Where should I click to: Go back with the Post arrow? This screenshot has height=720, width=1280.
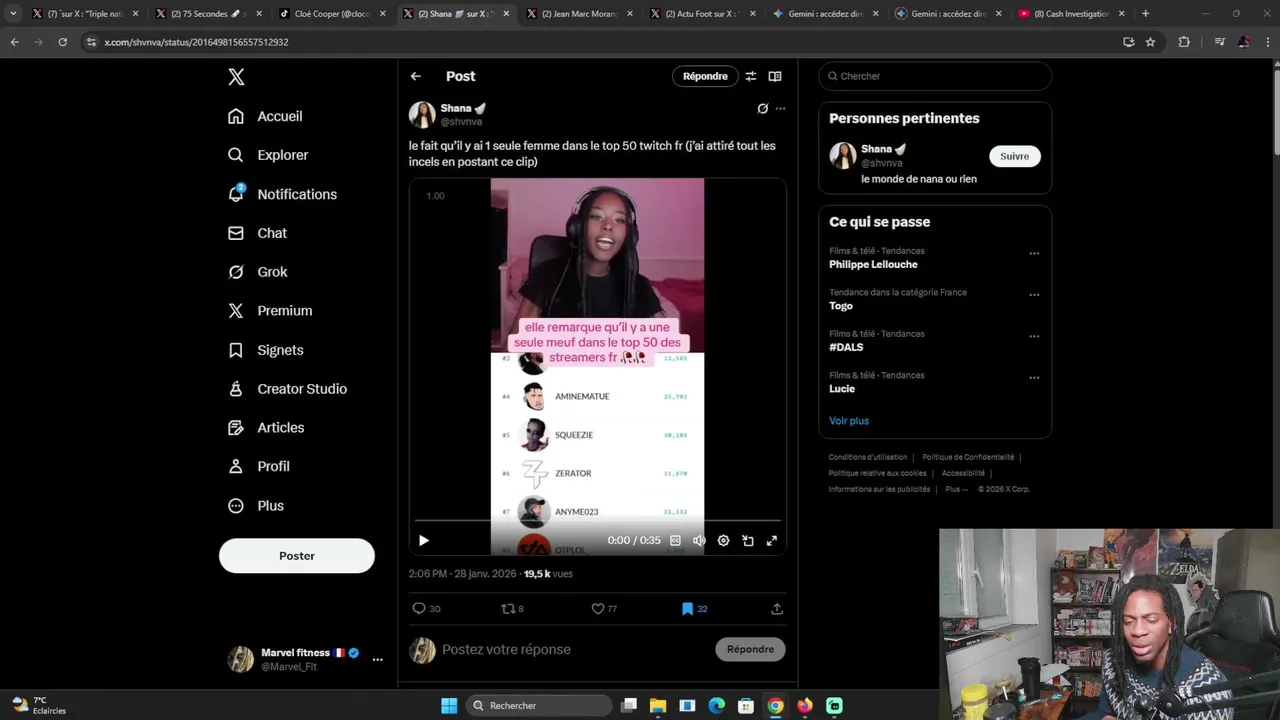point(416,76)
